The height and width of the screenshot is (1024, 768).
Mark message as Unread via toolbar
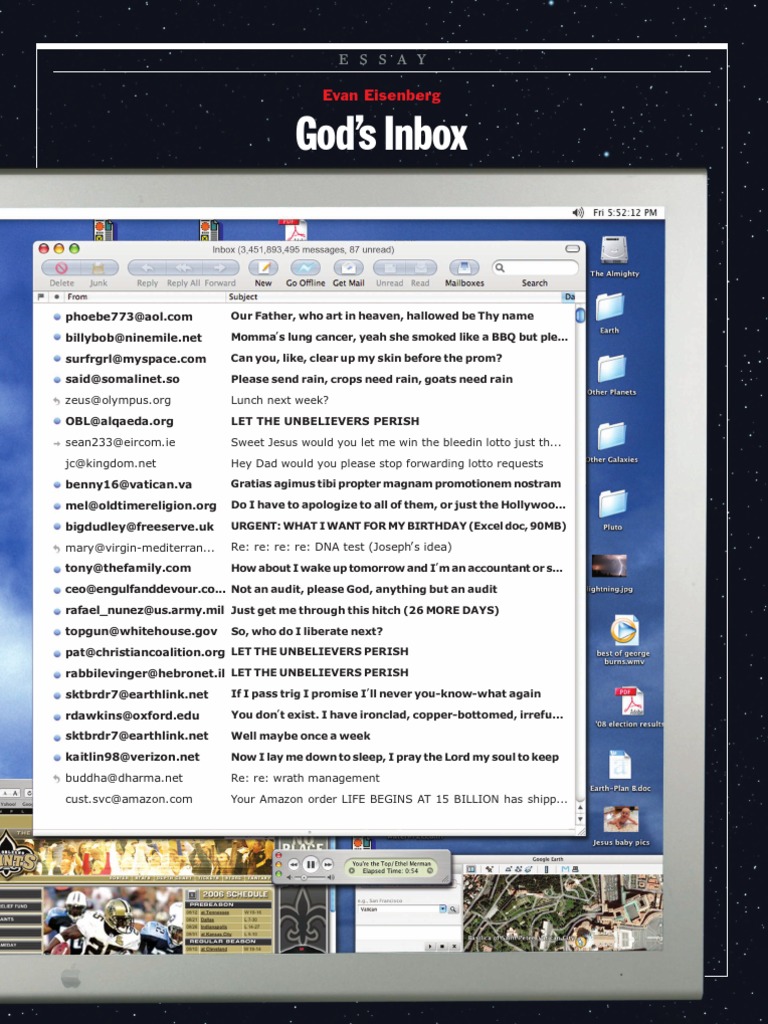389,268
